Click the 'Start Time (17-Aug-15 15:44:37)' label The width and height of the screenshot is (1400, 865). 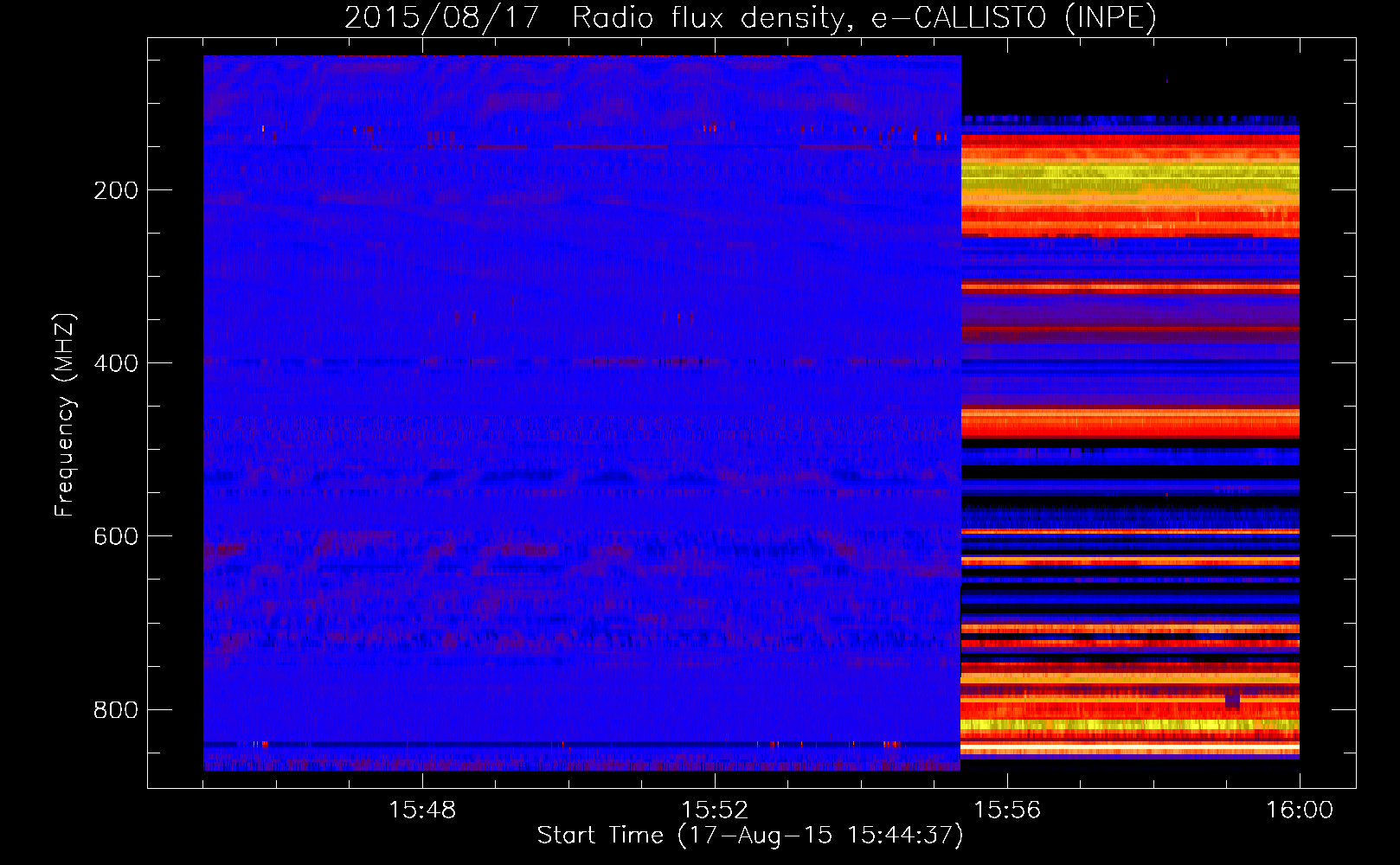point(750,836)
